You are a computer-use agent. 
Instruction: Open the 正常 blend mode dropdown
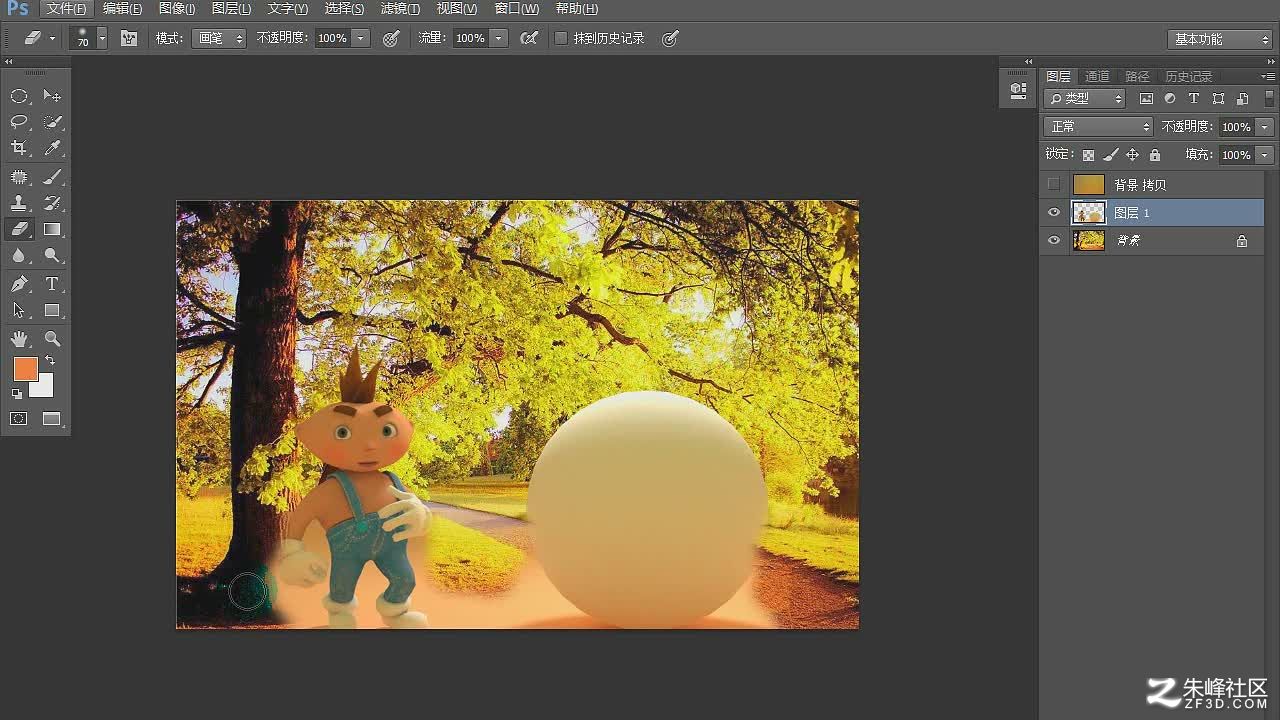1098,127
